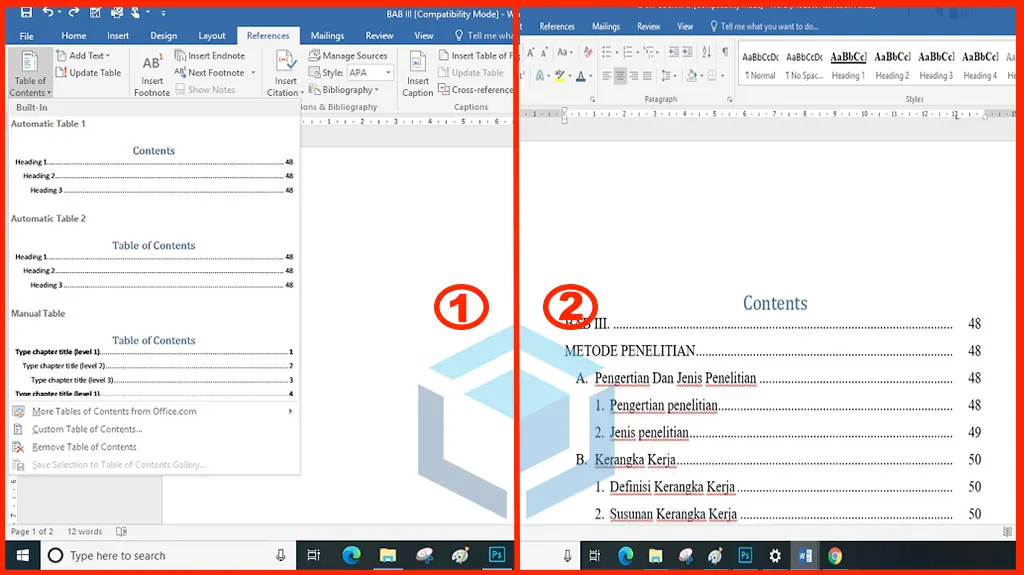Click Insert Citation
This screenshot has width=1024, height=575.
pos(285,74)
